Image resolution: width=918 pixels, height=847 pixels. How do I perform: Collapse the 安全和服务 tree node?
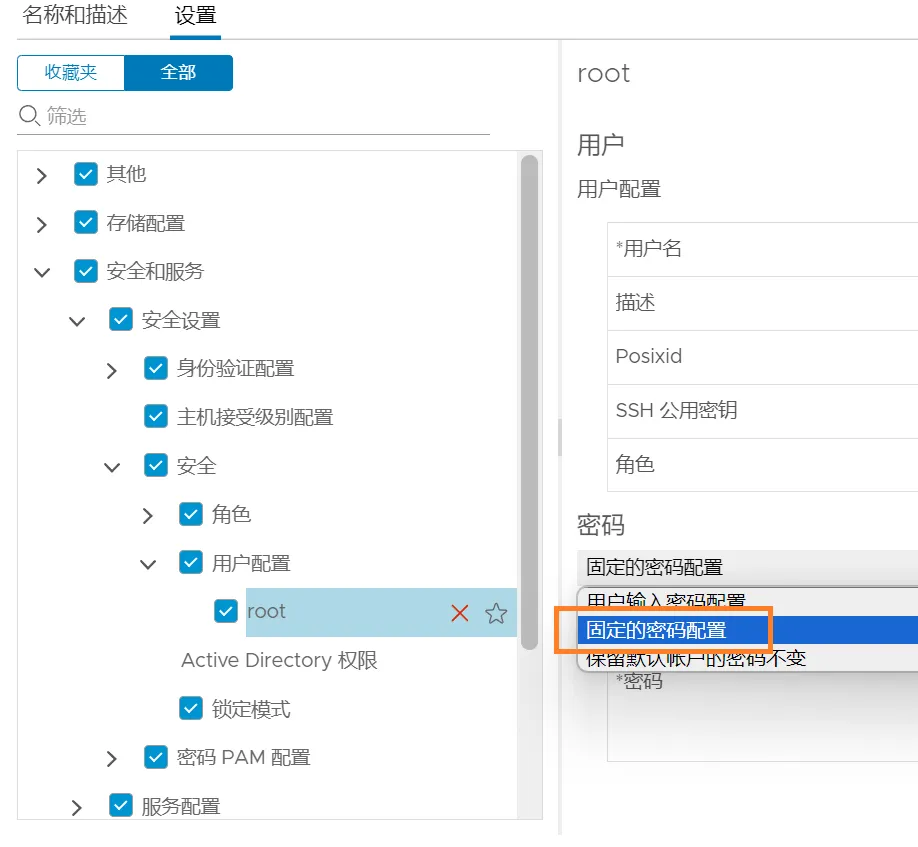pos(42,272)
